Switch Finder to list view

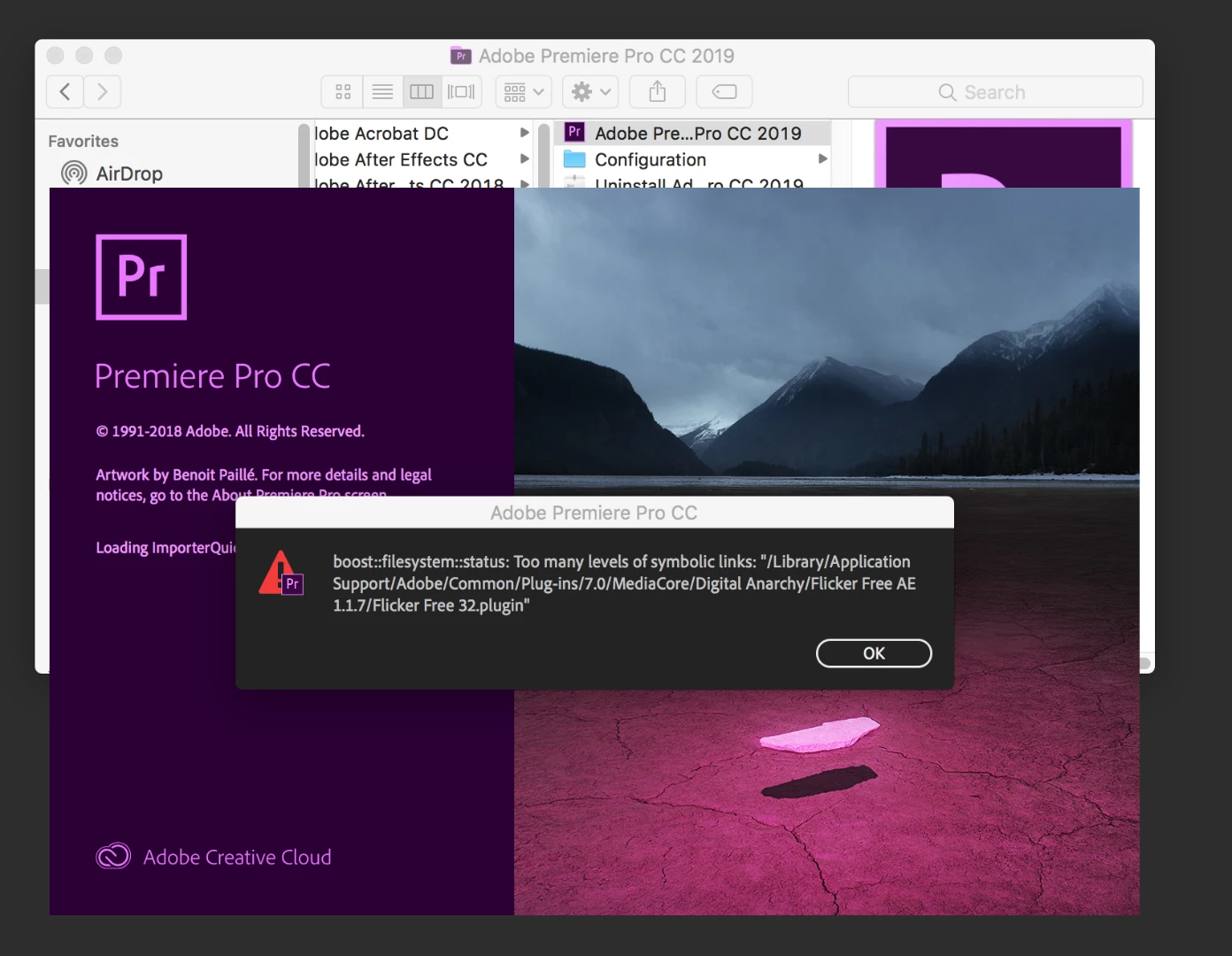[382, 92]
